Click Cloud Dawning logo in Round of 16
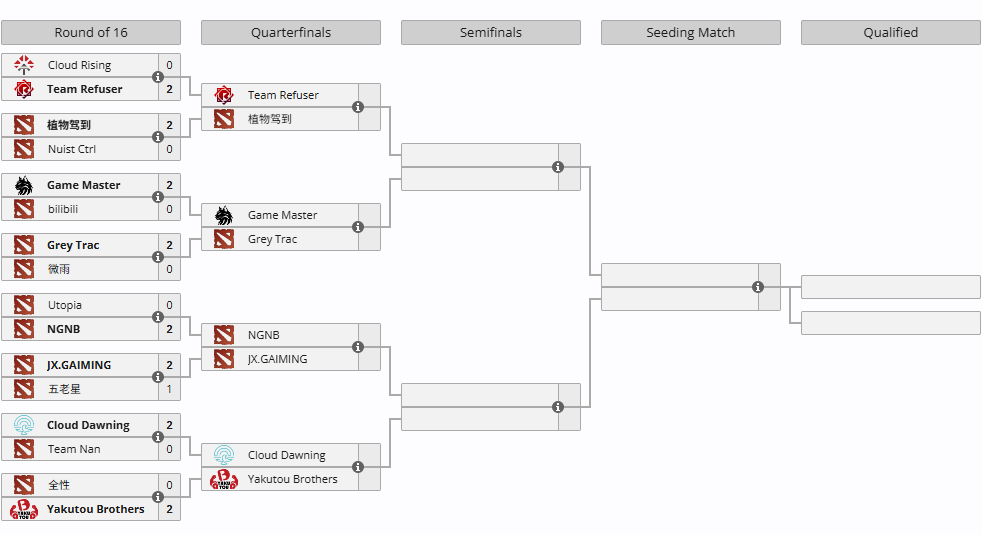 pyautogui.click(x=24, y=425)
